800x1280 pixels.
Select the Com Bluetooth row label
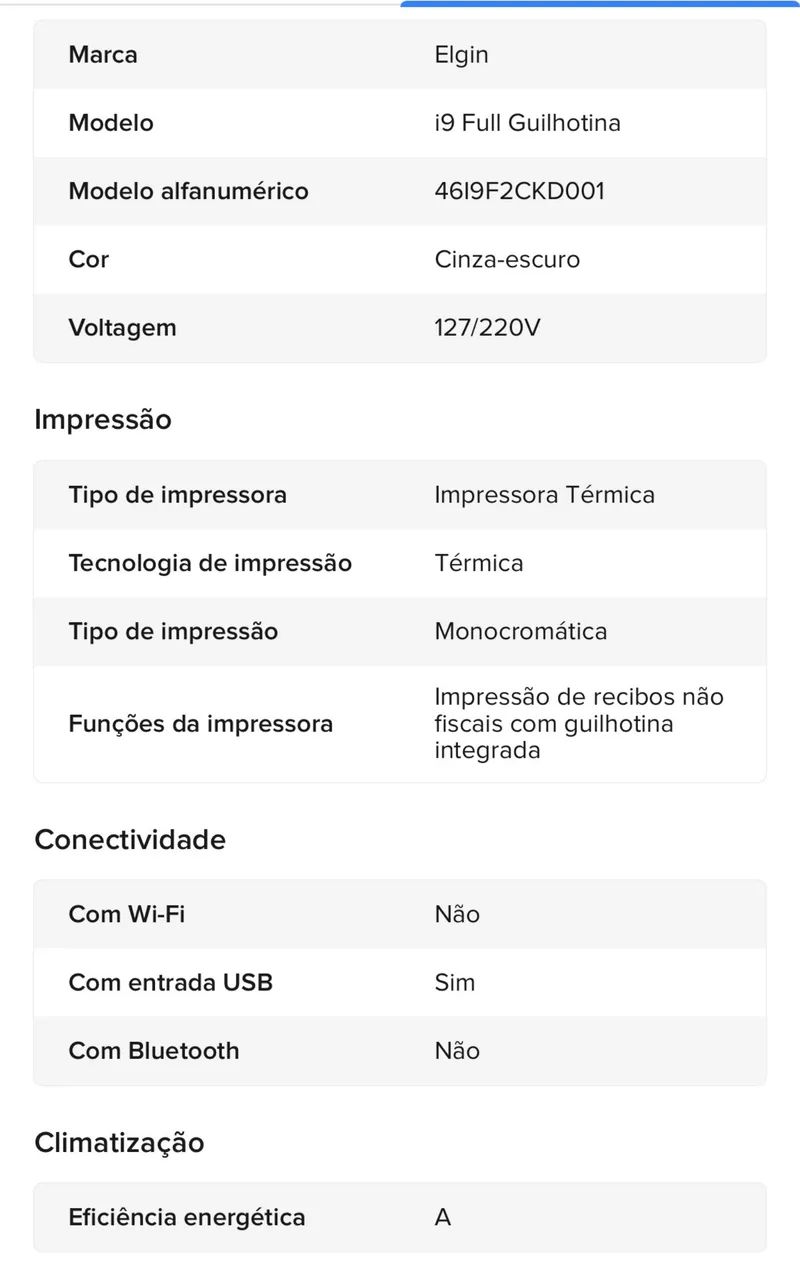pyautogui.click(x=154, y=1051)
